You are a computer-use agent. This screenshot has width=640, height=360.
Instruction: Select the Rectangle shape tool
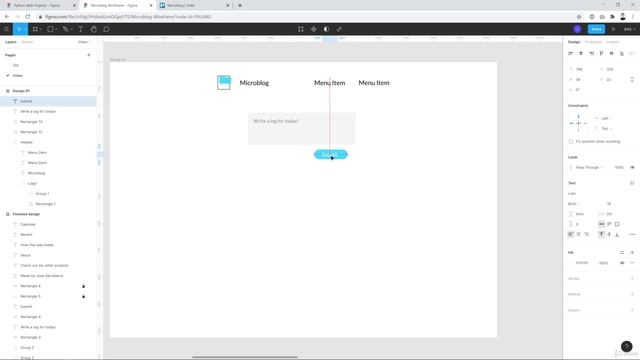pos(50,29)
